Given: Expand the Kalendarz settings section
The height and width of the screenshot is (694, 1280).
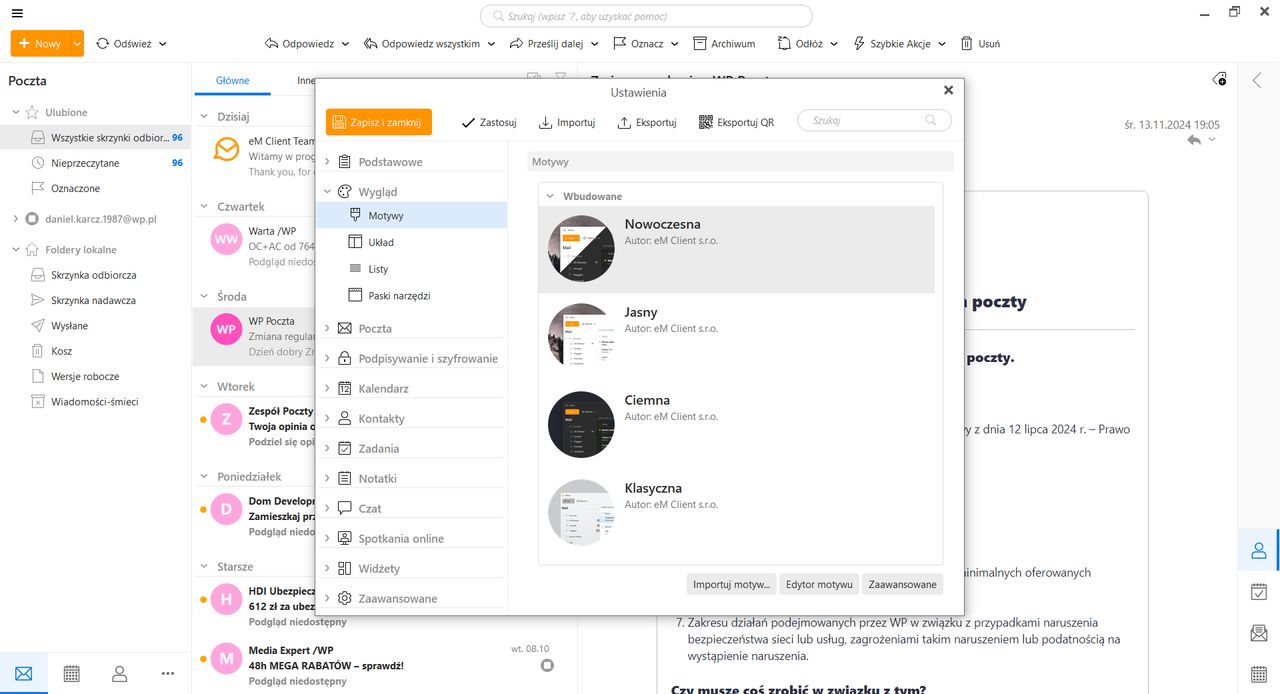Looking at the screenshot, I should (x=327, y=388).
